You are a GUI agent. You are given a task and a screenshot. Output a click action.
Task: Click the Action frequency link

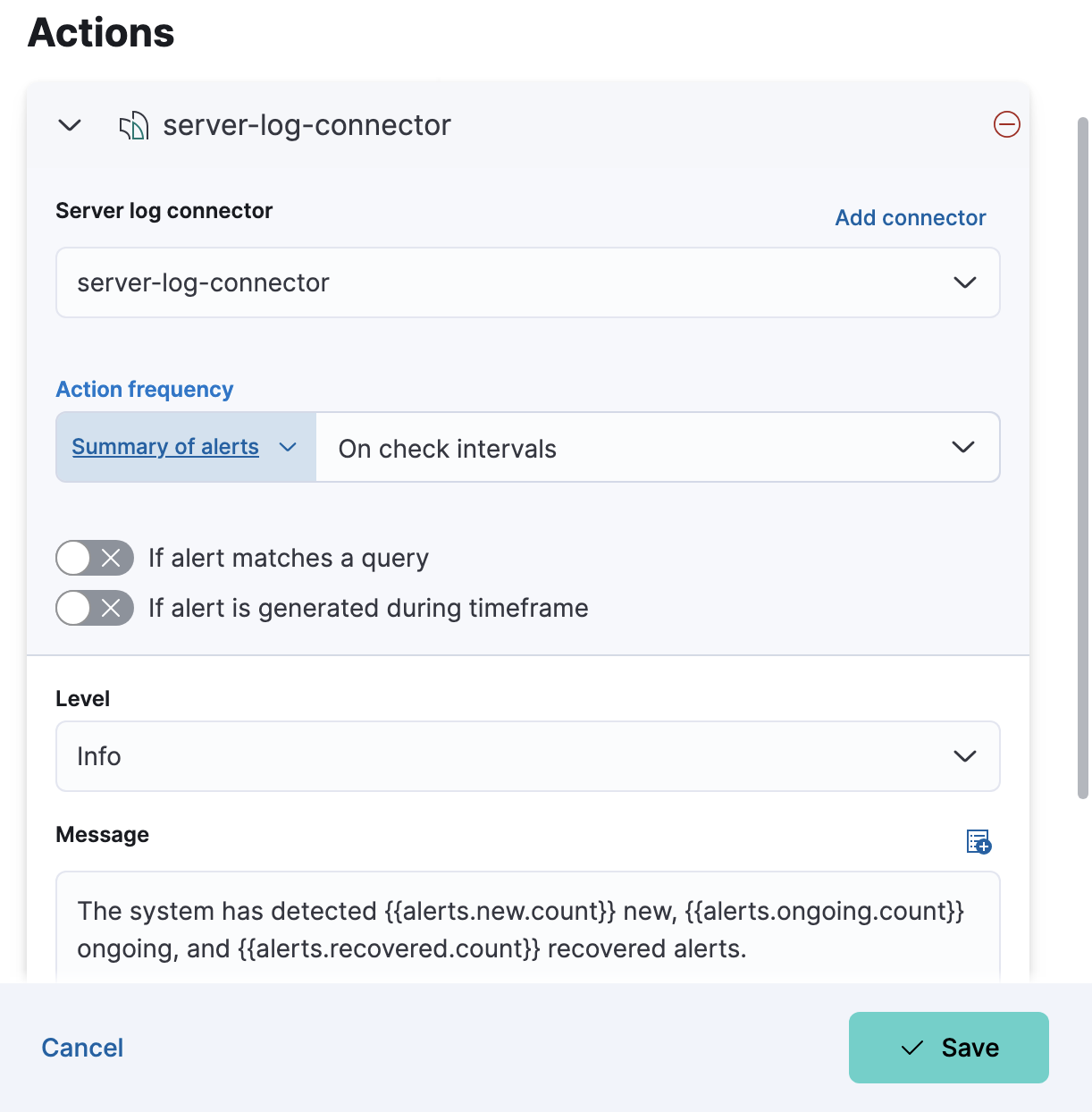(x=145, y=389)
